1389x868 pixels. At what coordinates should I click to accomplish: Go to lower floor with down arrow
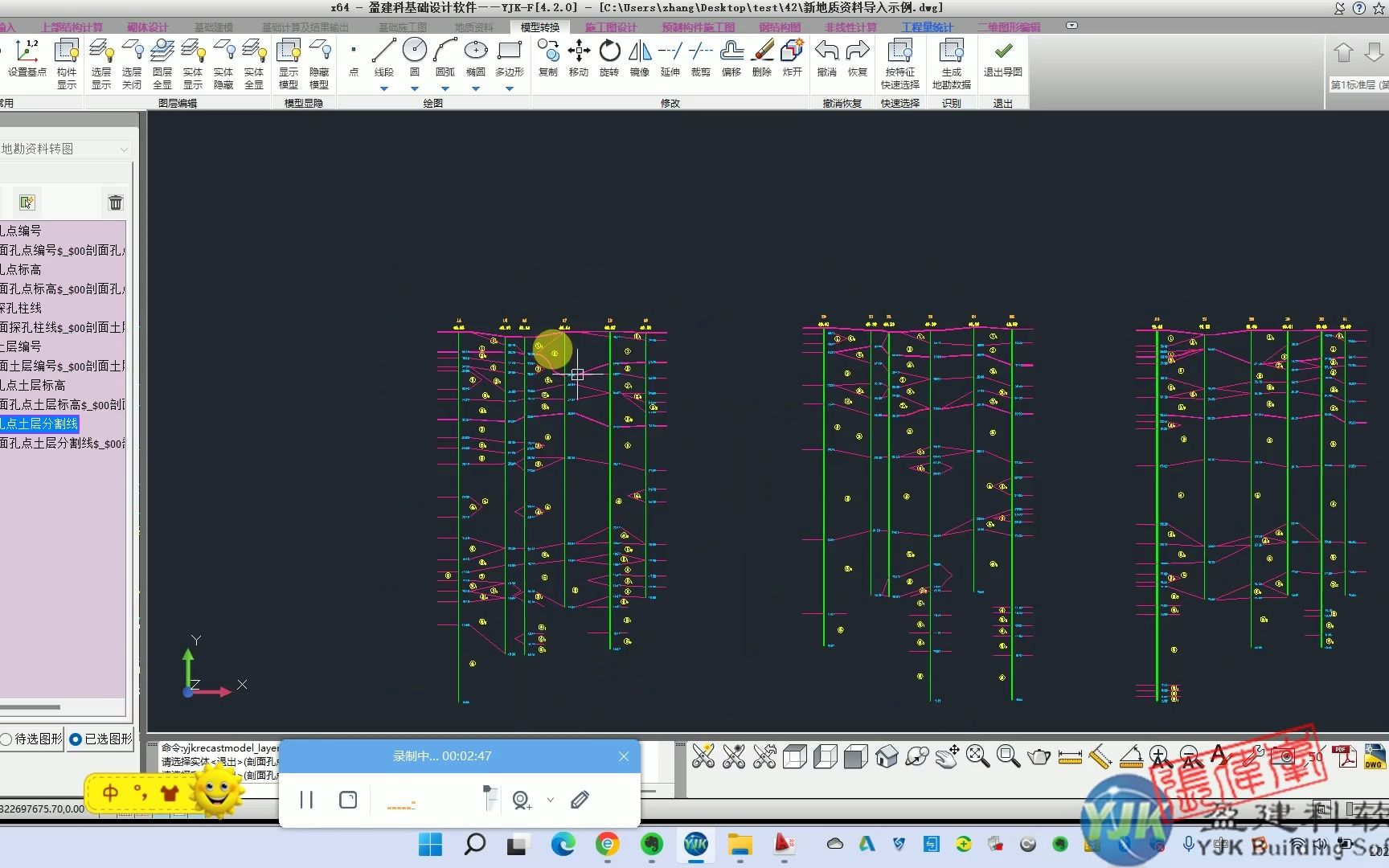[x=1374, y=53]
